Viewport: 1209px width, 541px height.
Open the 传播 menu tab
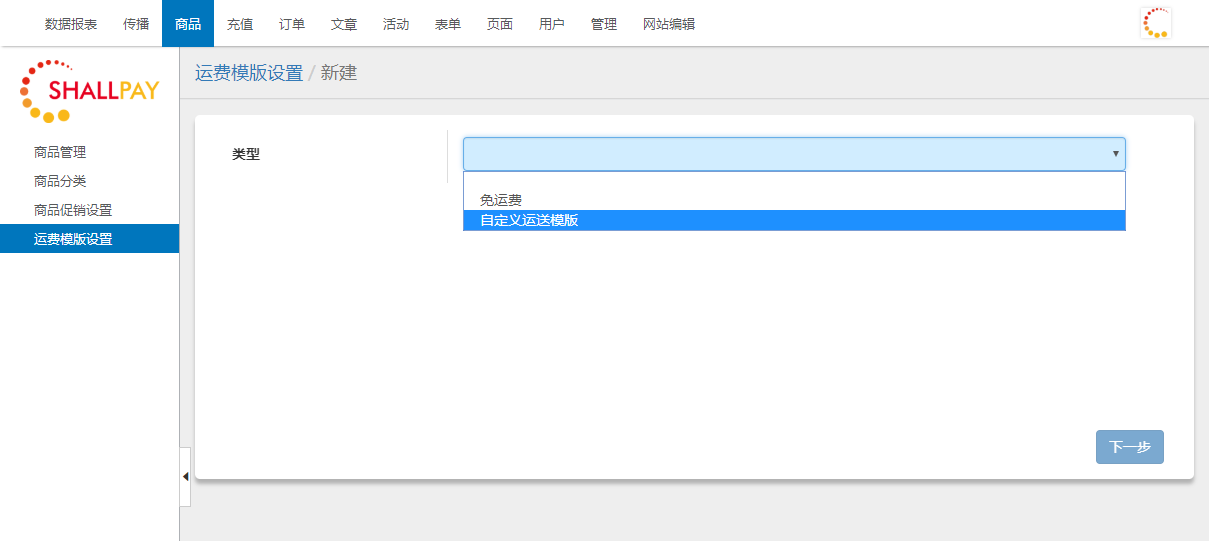pyautogui.click(x=136, y=24)
